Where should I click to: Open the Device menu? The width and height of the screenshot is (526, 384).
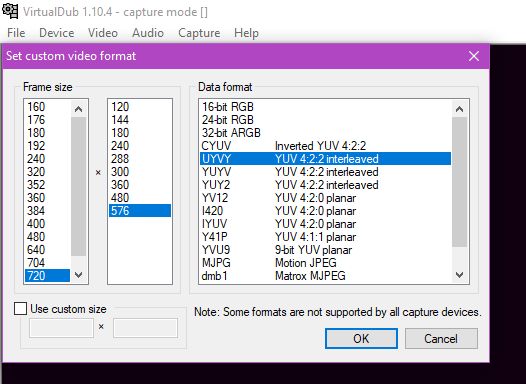click(56, 33)
